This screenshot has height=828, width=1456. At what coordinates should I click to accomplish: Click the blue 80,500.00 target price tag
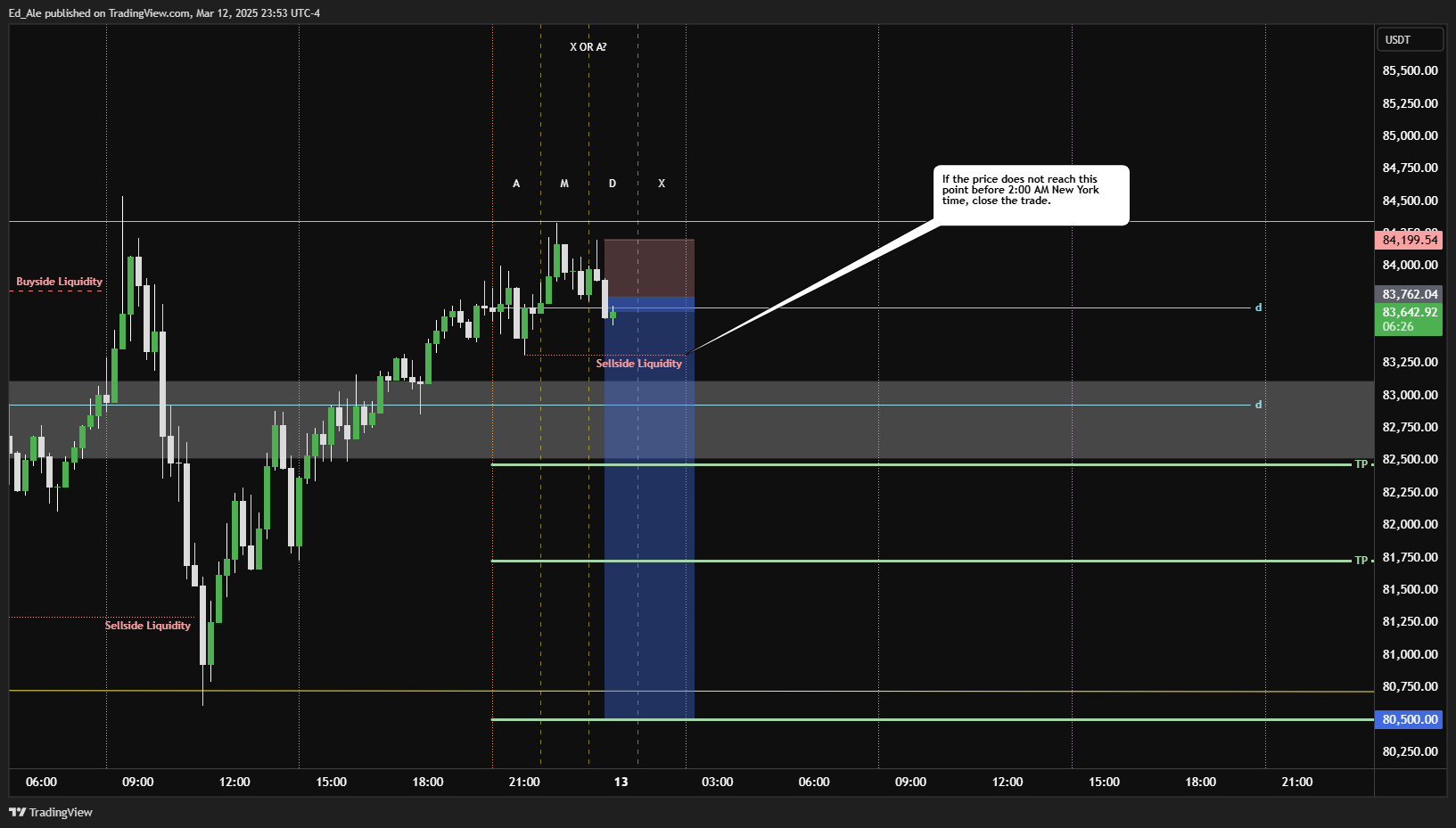(1409, 719)
